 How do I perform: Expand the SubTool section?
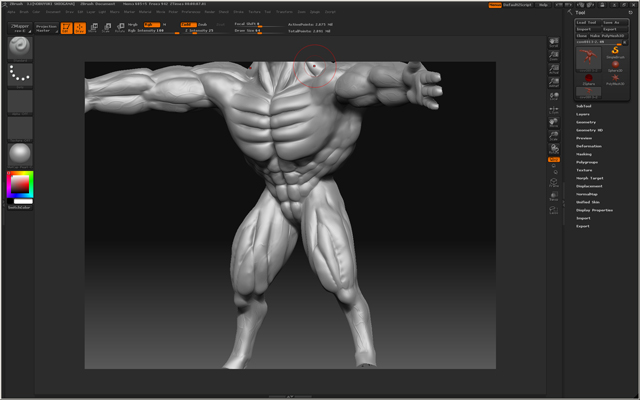(x=583, y=106)
